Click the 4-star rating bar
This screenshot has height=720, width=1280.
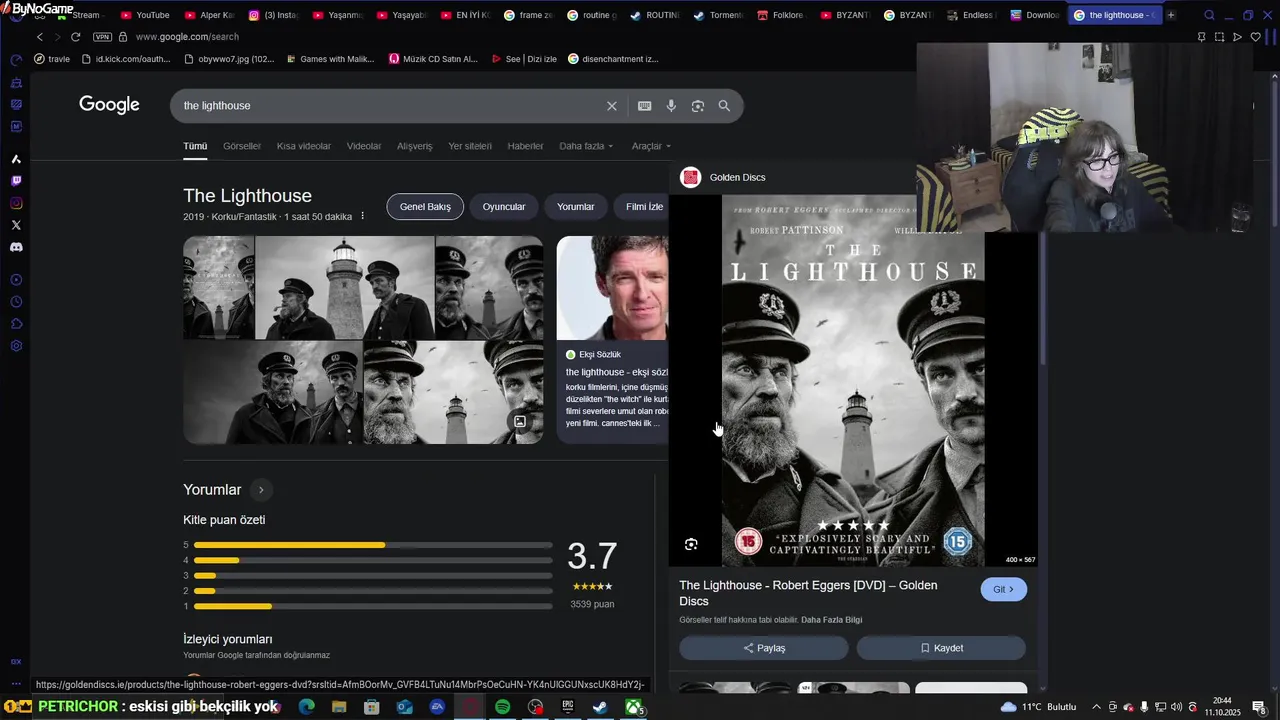[373, 560]
